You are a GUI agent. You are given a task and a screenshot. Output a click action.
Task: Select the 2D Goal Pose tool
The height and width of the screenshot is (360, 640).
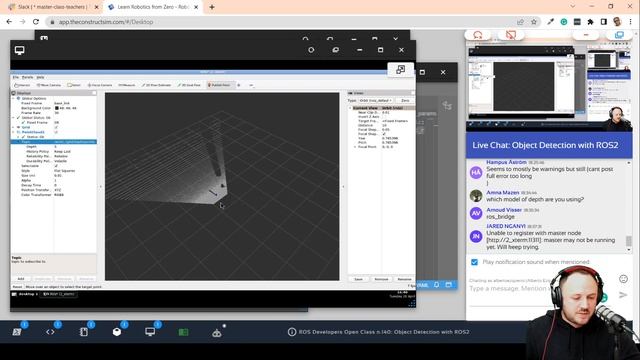[x=189, y=85]
